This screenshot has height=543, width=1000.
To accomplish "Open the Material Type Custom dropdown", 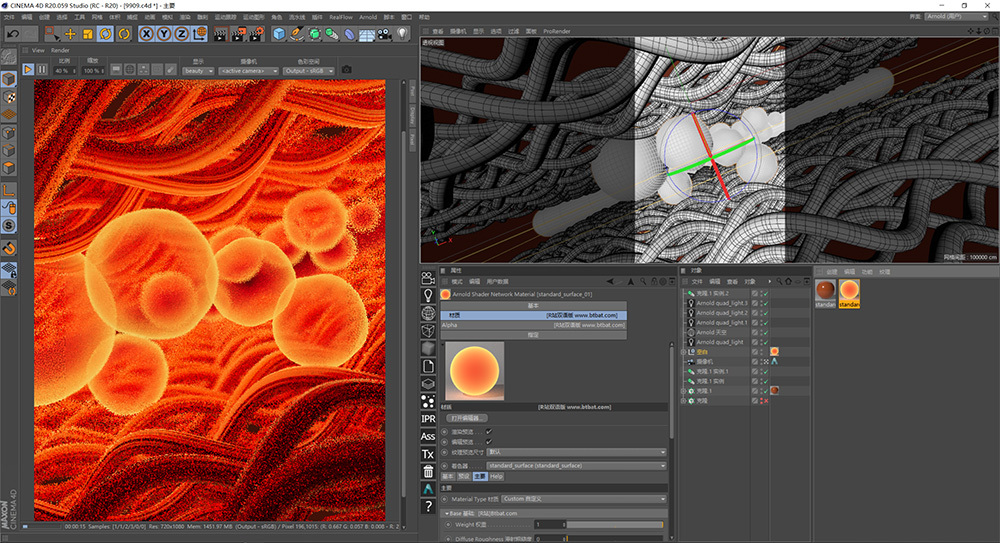I will click(x=584, y=499).
